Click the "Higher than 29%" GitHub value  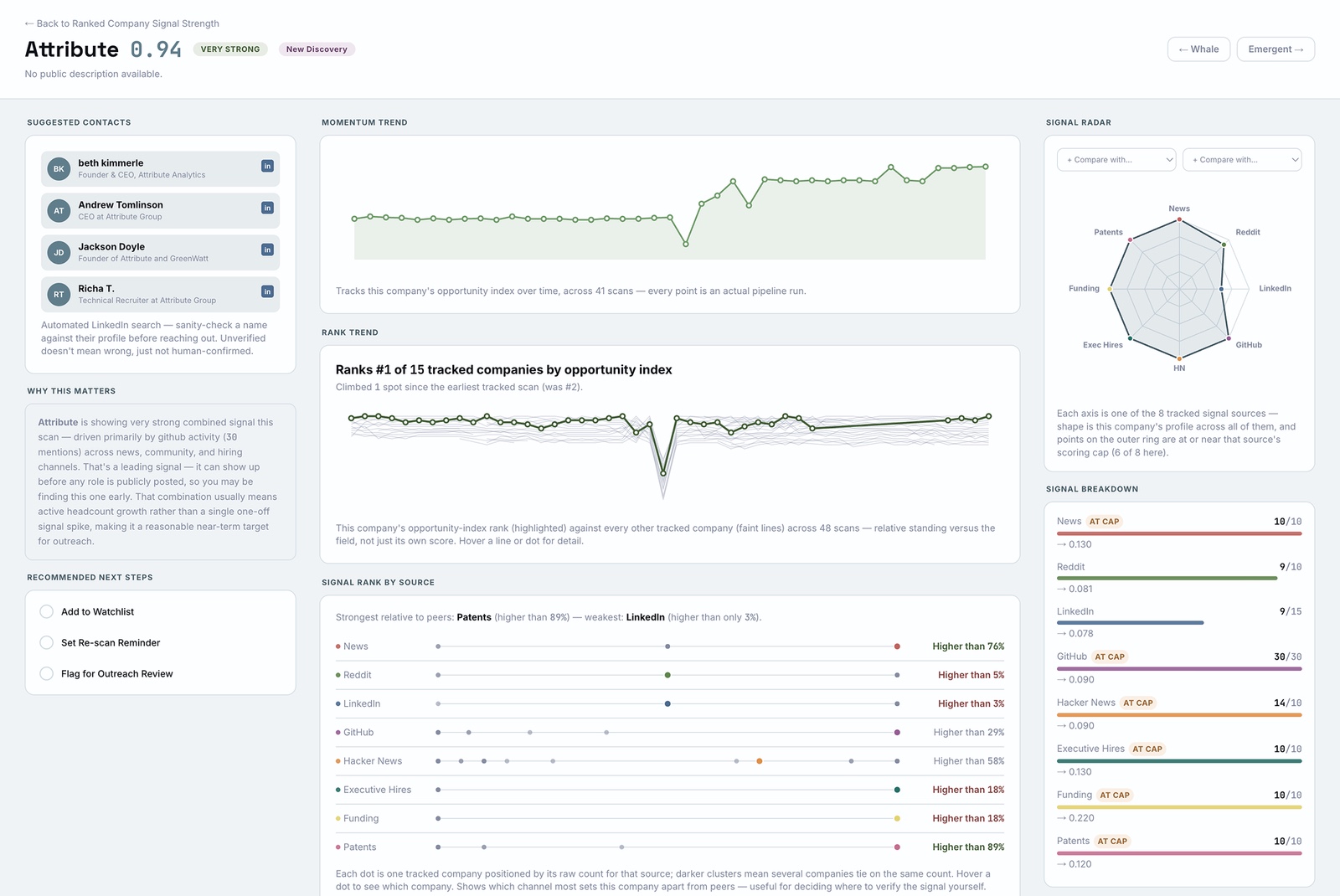969,733
